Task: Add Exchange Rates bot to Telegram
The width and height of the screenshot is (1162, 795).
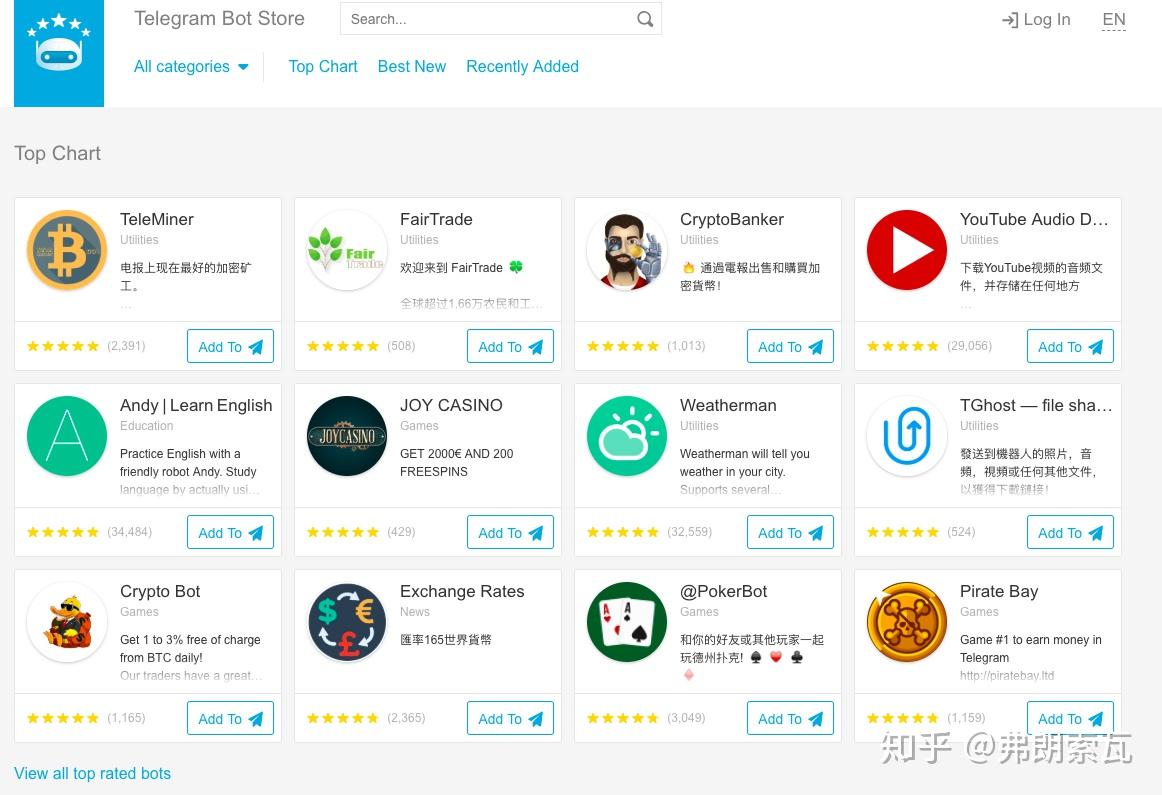Action: tap(511, 719)
